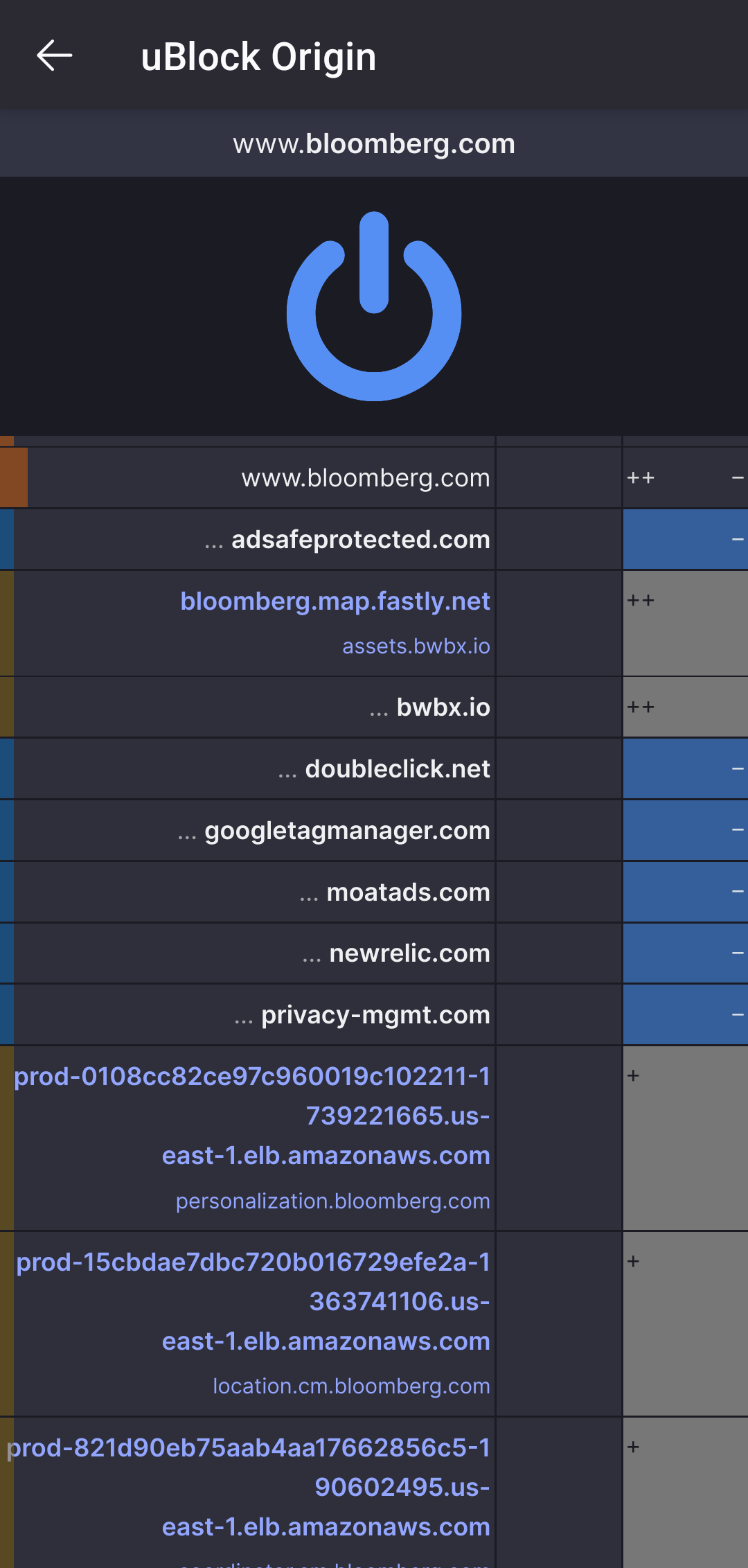Click the newrelic.com domain name
The width and height of the screenshot is (748, 1568).
[x=409, y=953]
